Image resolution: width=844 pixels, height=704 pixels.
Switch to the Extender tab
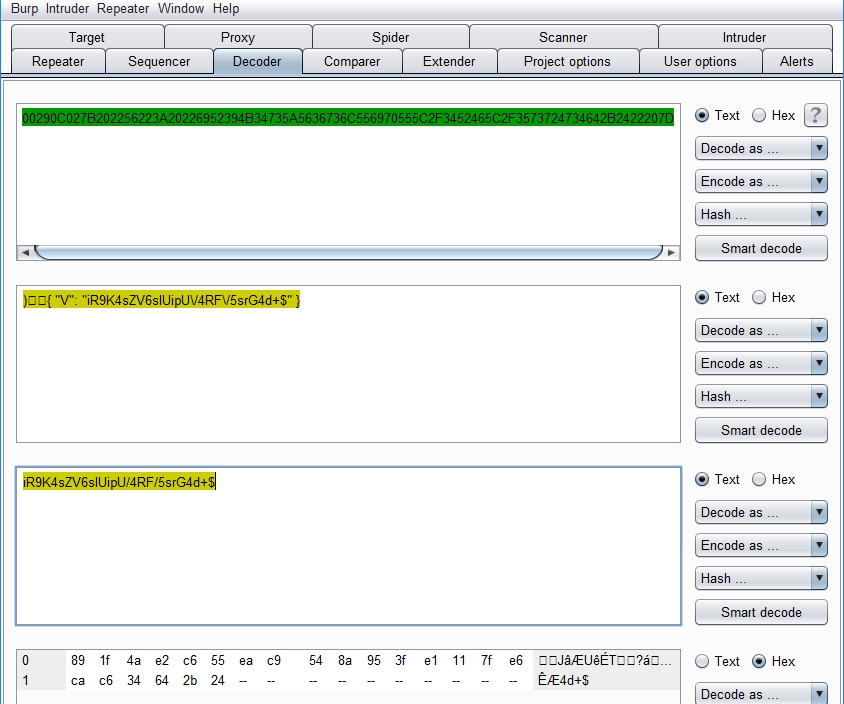coord(449,61)
